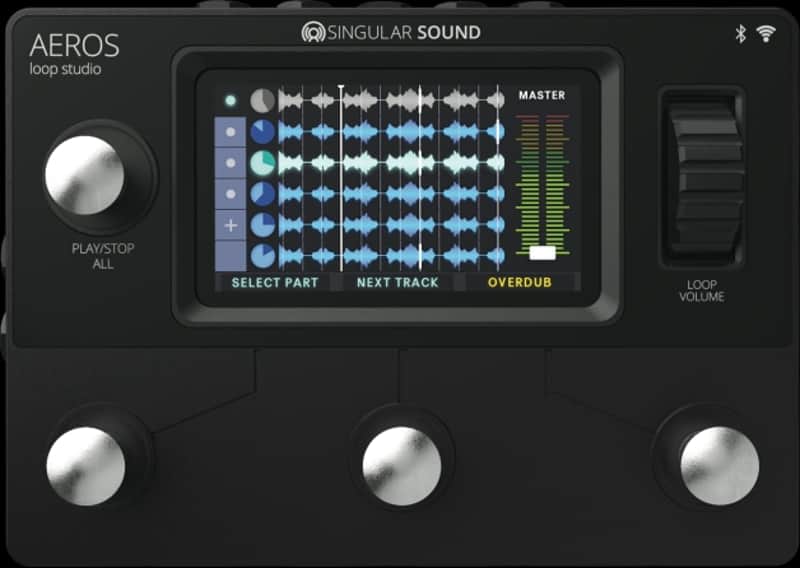800x568 pixels.
Task: Click the 'loop studio' subtitle text
Action: click(65, 69)
